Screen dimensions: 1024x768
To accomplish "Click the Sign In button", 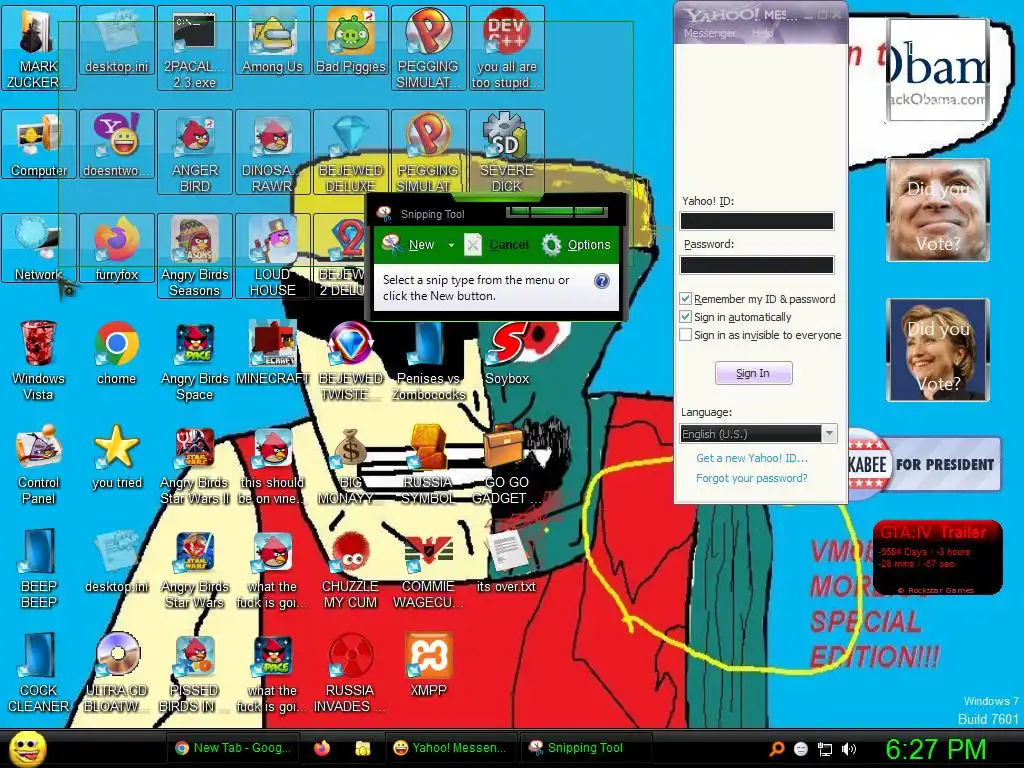I will point(753,373).
